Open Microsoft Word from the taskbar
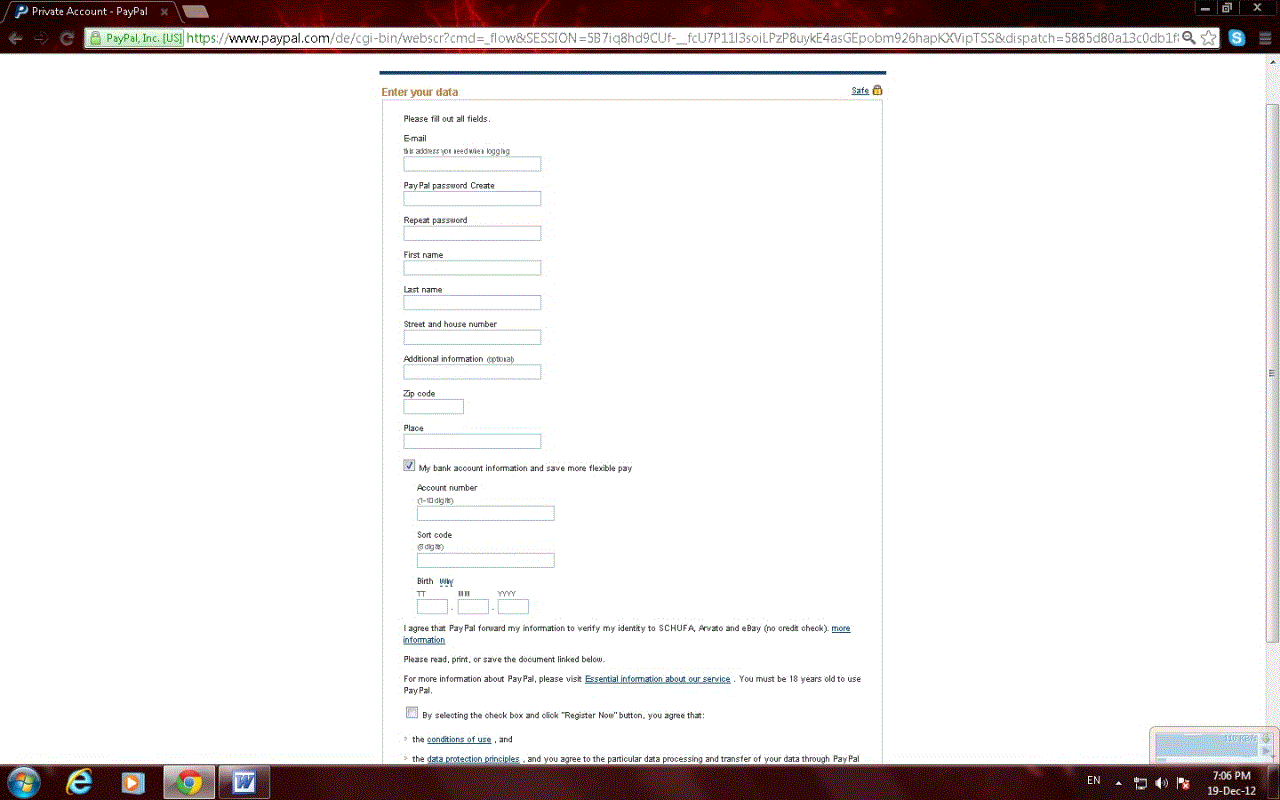Image resolution: width=1280 pixels, height=800 pixels. (243, 781)
